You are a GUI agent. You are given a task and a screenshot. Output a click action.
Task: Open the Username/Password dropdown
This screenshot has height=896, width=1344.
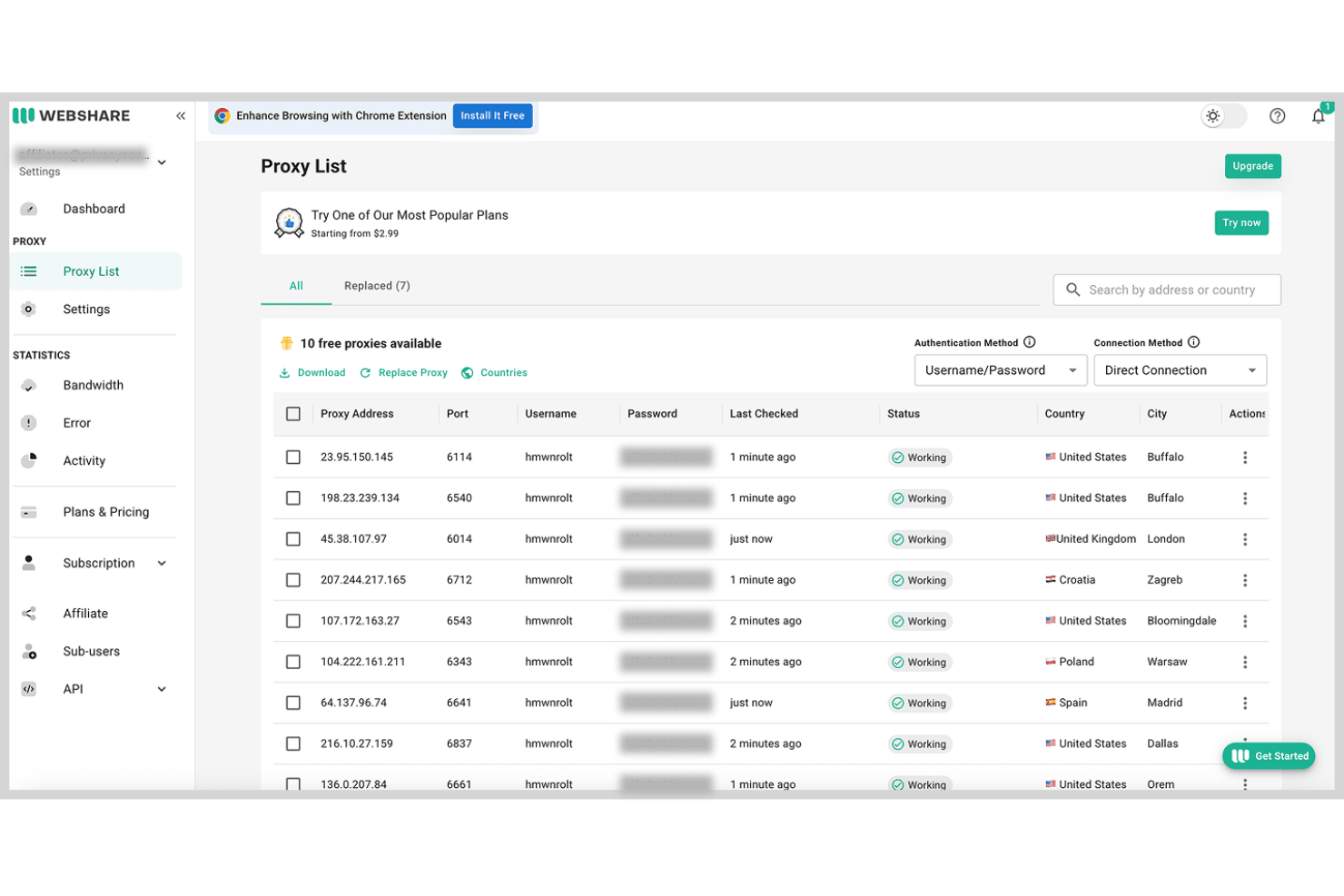pos(1001,370)
